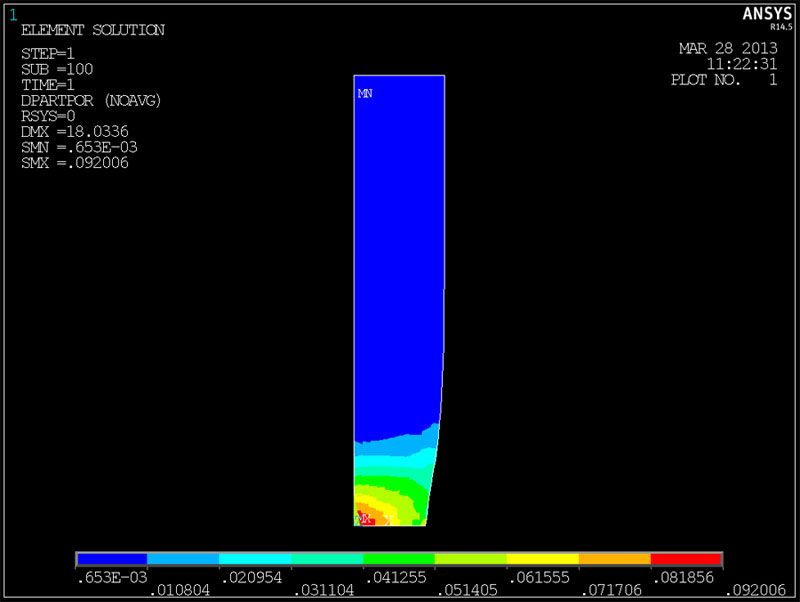Click the window number 1 in the corner

[13, 15]
